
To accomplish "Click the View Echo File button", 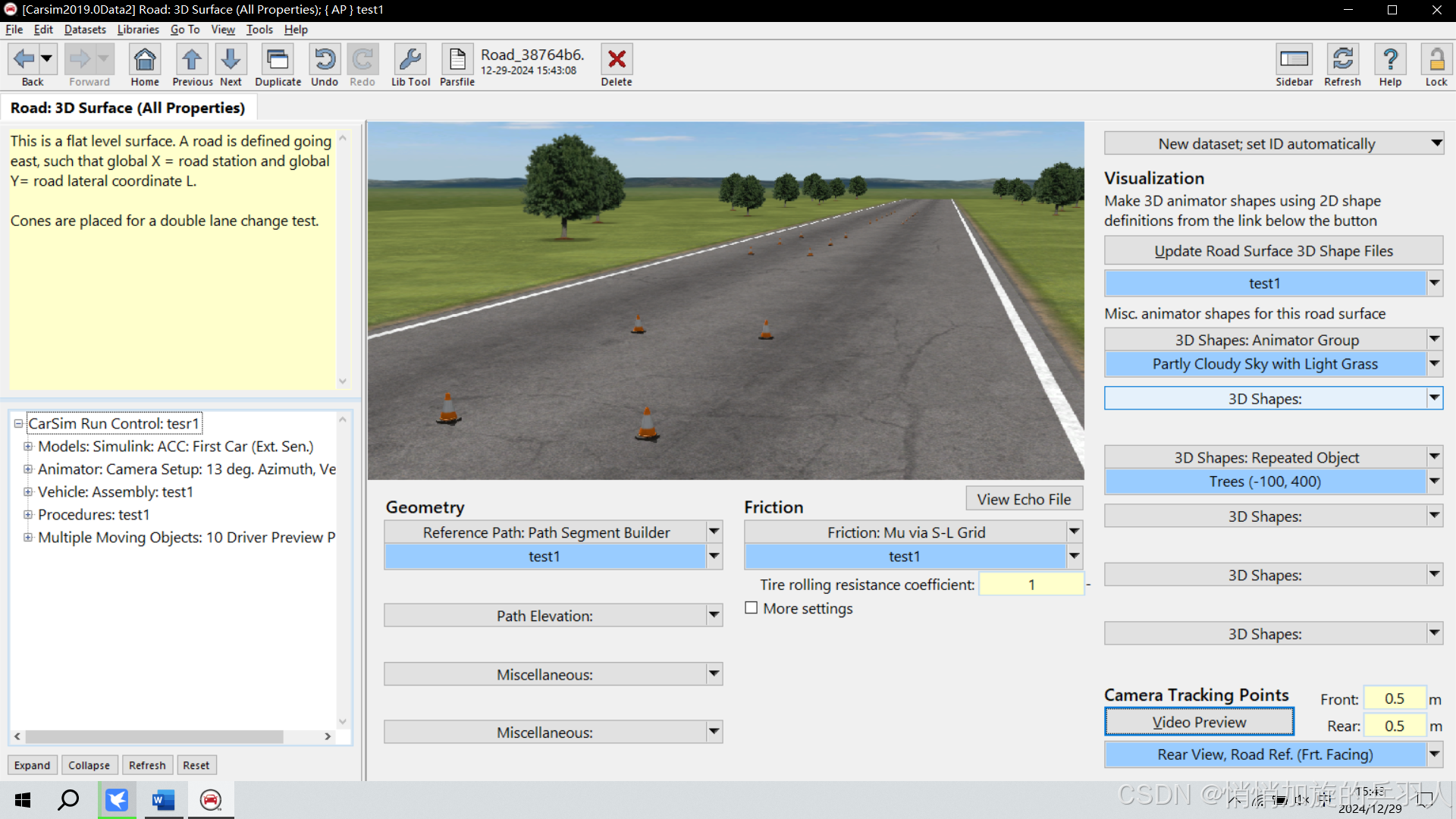I will pos(1024,499).
